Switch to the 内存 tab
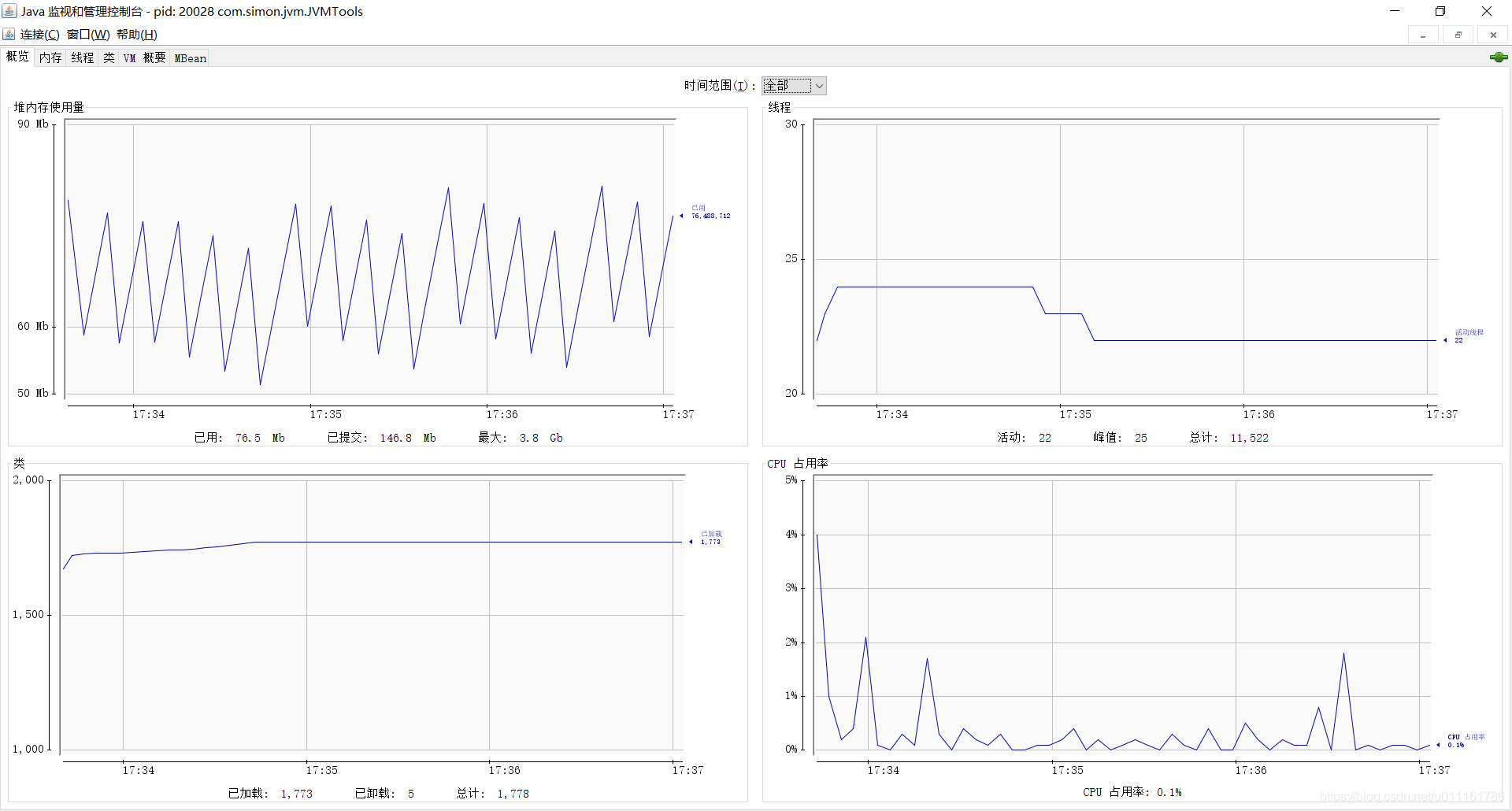 50,57
